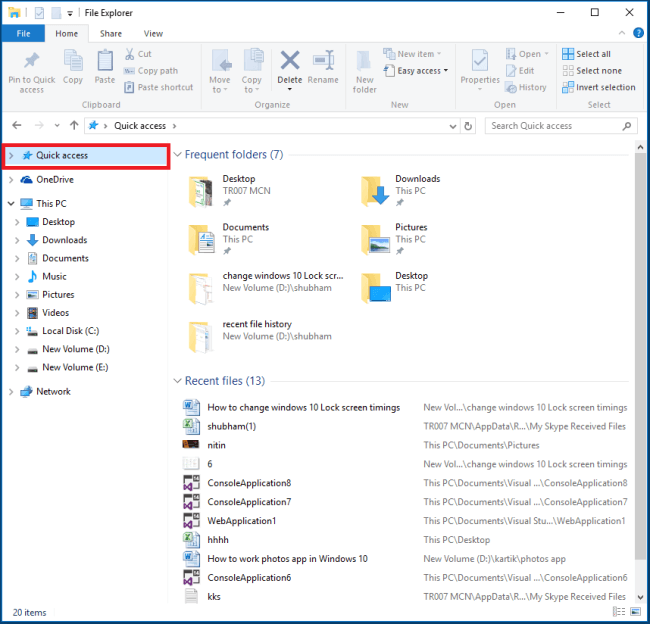Switch to Large icons view in status bar
The height and width of the screenshot is (624, 650).
(x=635, y=612)
